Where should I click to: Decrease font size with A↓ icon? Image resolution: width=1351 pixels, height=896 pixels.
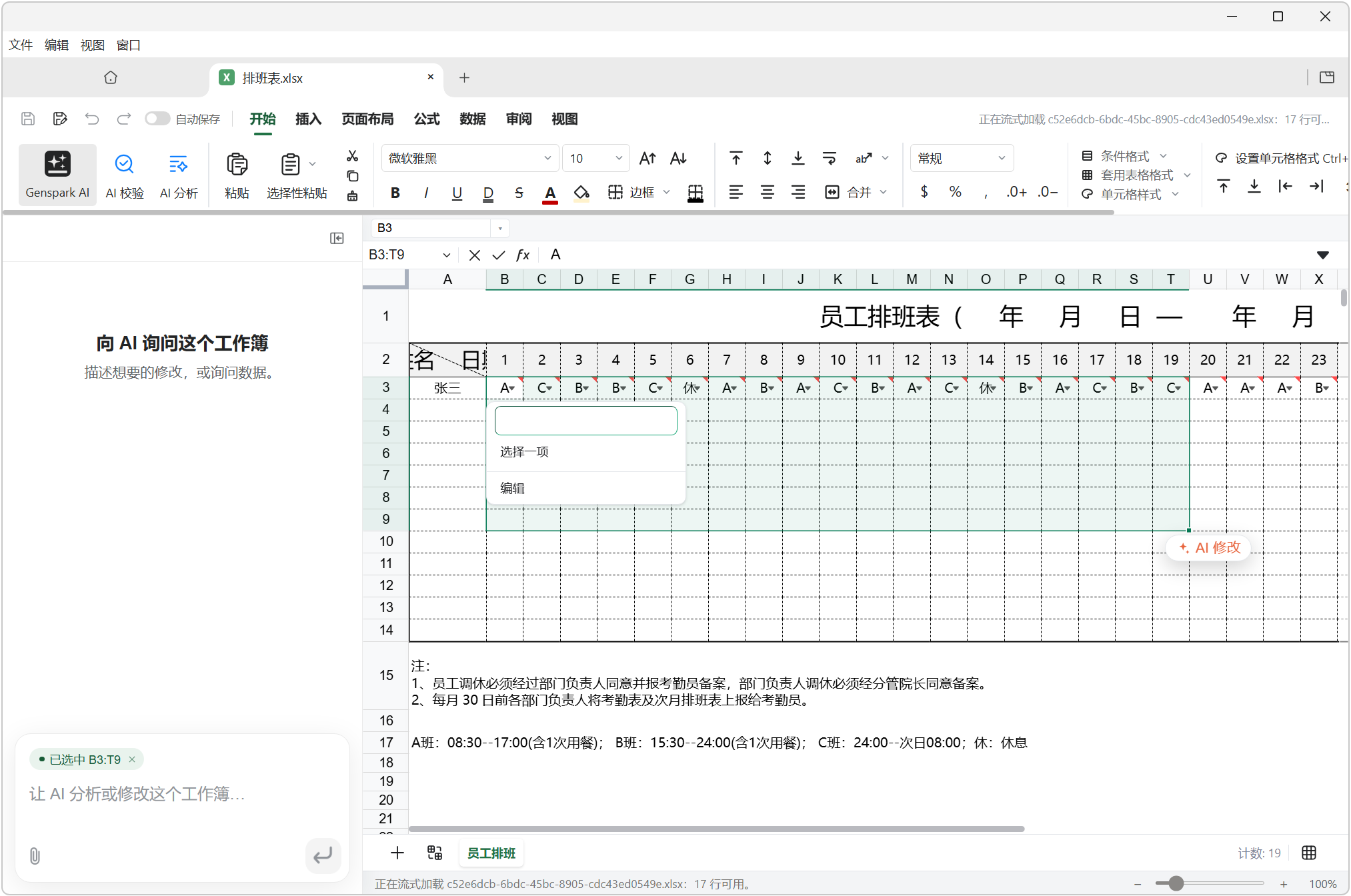678,159
